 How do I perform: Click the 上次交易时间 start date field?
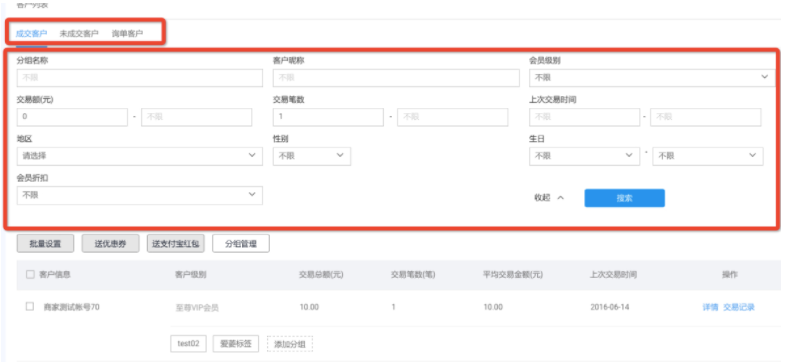pos(584,117)
